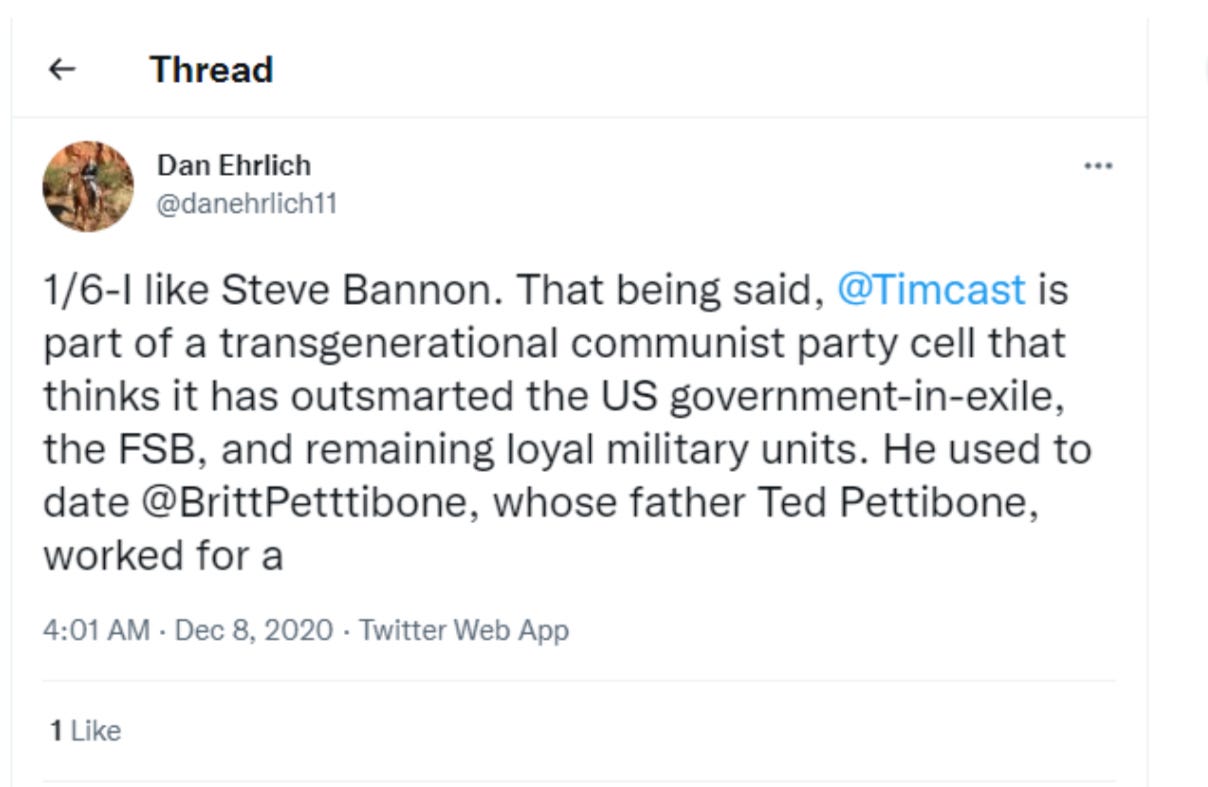The height and width of the screenshot is (787, 1208).
Task: Click the back arrow icon
Action: coord(62,70)
